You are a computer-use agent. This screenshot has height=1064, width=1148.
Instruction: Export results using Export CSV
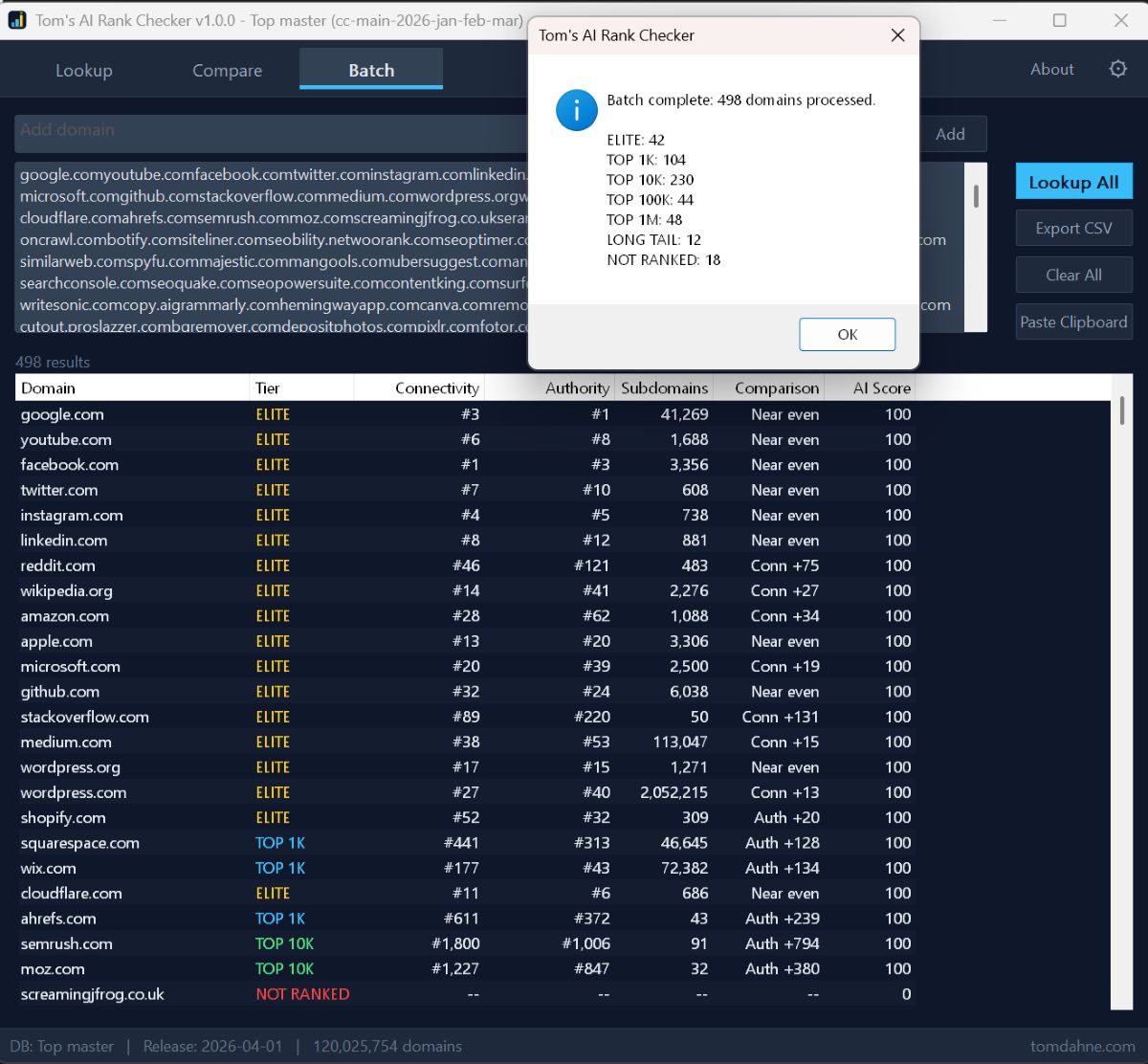pos(1073,228)
